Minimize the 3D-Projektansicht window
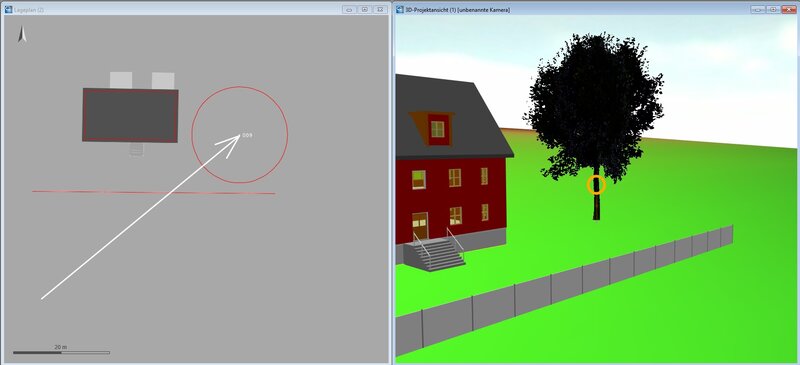 click(x=758, y=10)
